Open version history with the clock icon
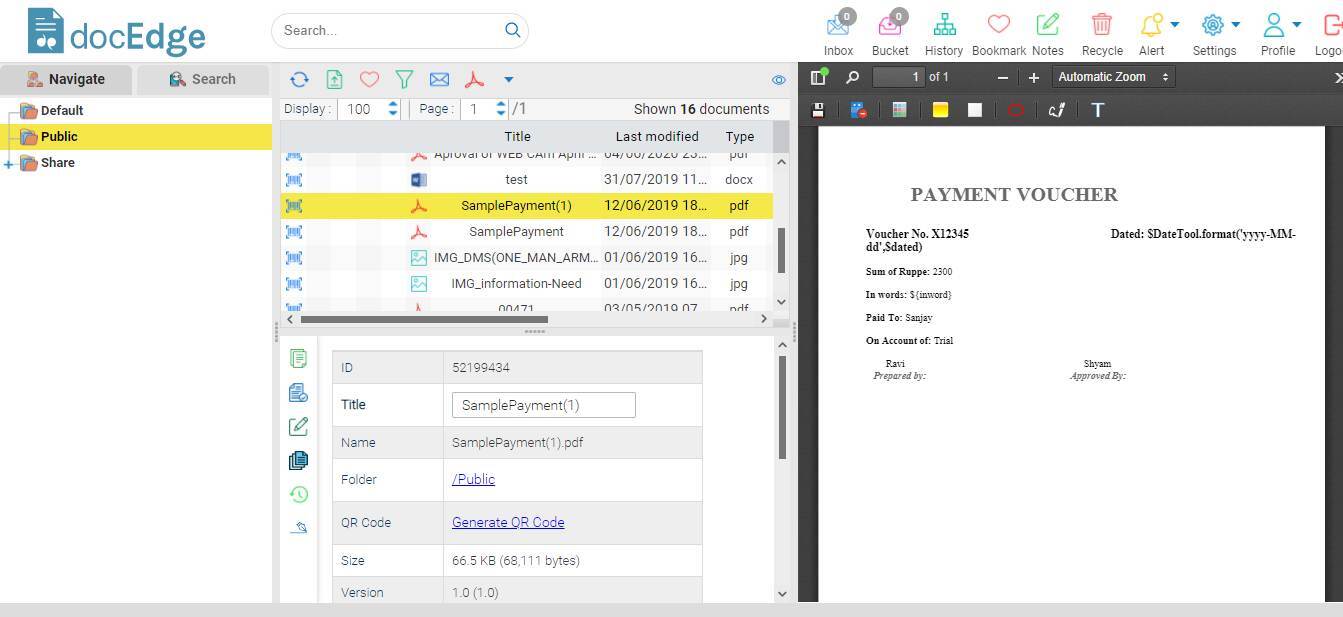Image resolution: width=1343 pixels, height=617 pixels. [297, 494]
